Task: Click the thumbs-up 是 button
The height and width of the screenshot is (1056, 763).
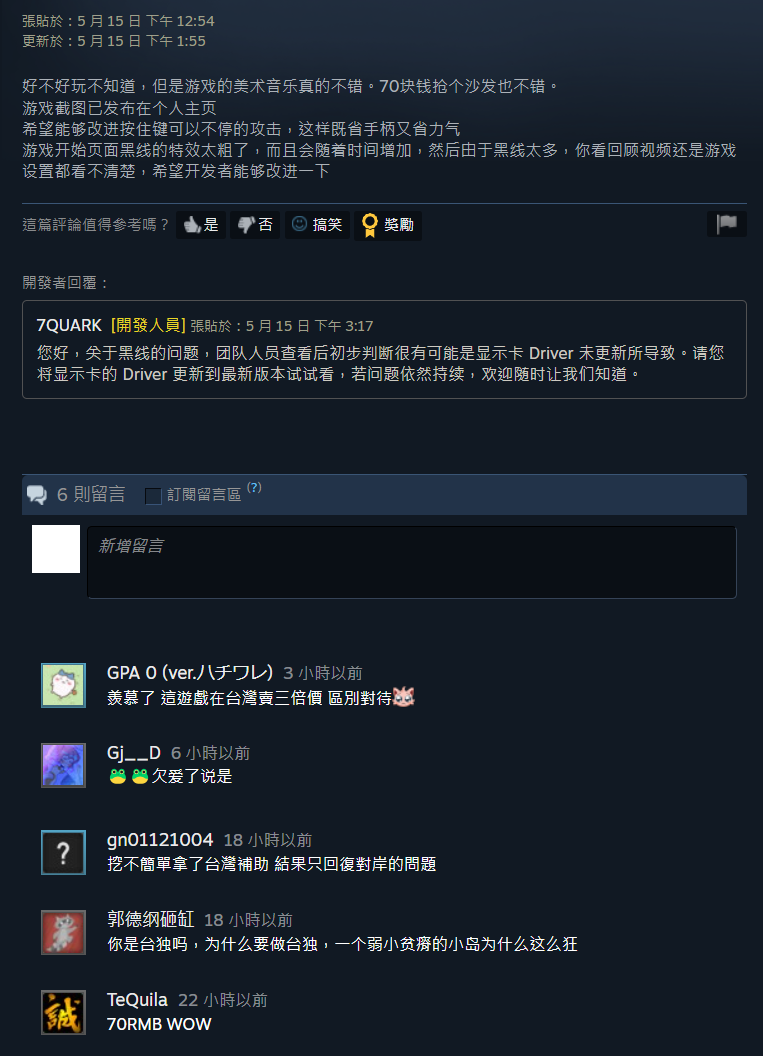Action: tap(201, 225)
